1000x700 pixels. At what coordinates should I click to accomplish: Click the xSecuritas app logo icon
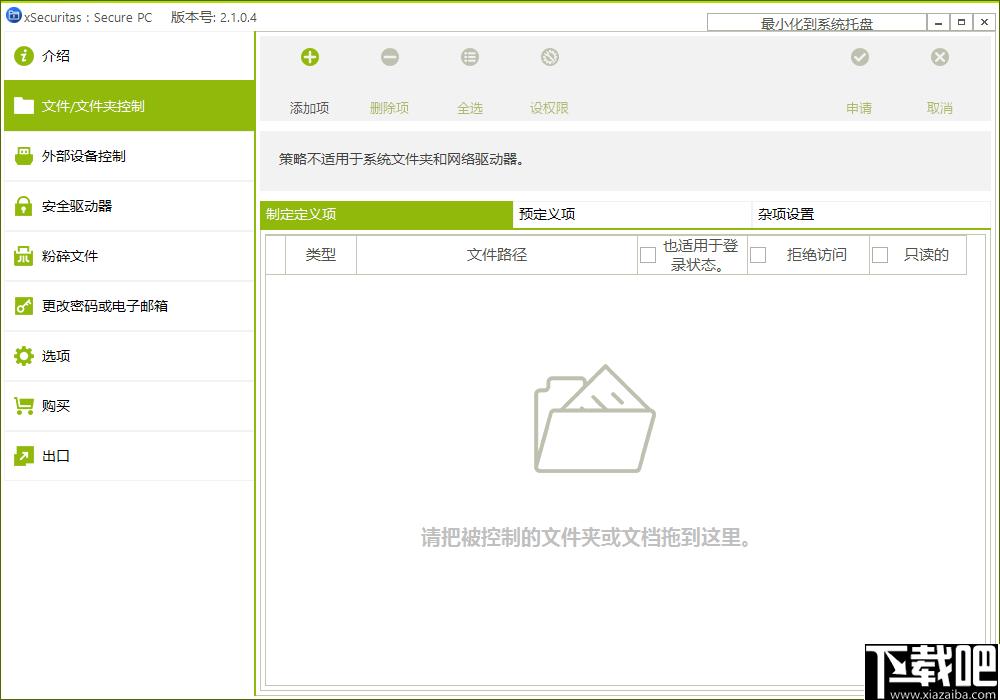tap(13, 15)
